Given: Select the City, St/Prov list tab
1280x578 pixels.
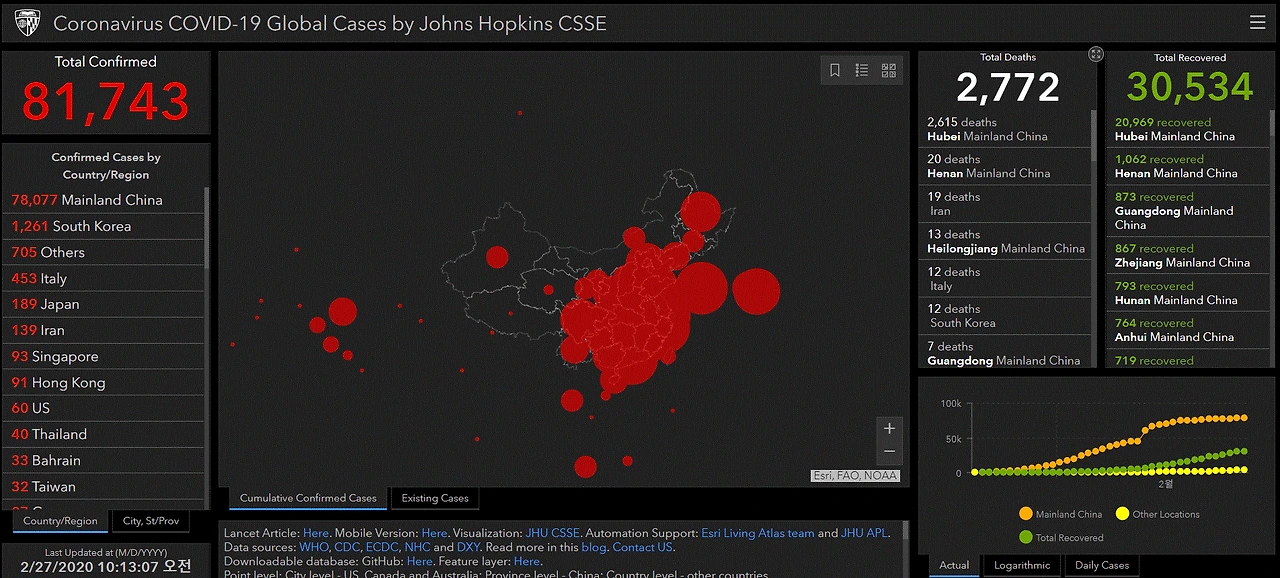Looking at the screenshot, I should (151, 521).
